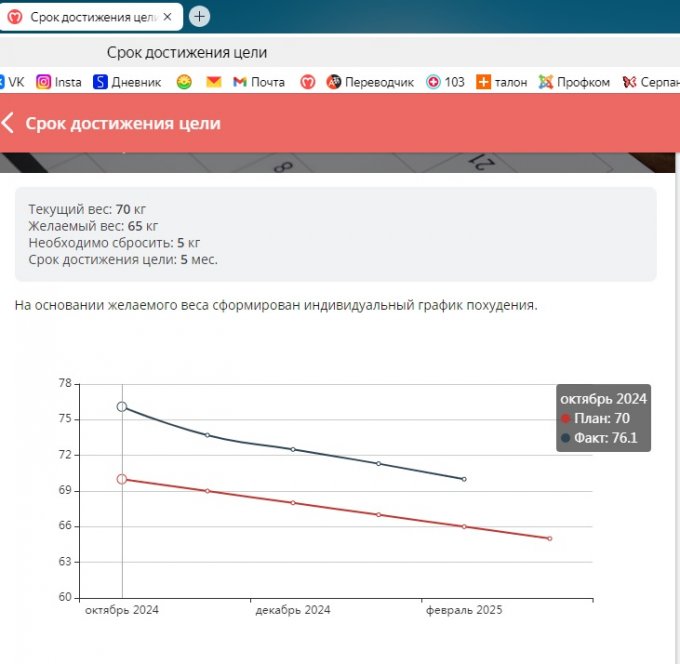Click the October 2024 plan data point
The image size is (680, 664).
[122, 479]
